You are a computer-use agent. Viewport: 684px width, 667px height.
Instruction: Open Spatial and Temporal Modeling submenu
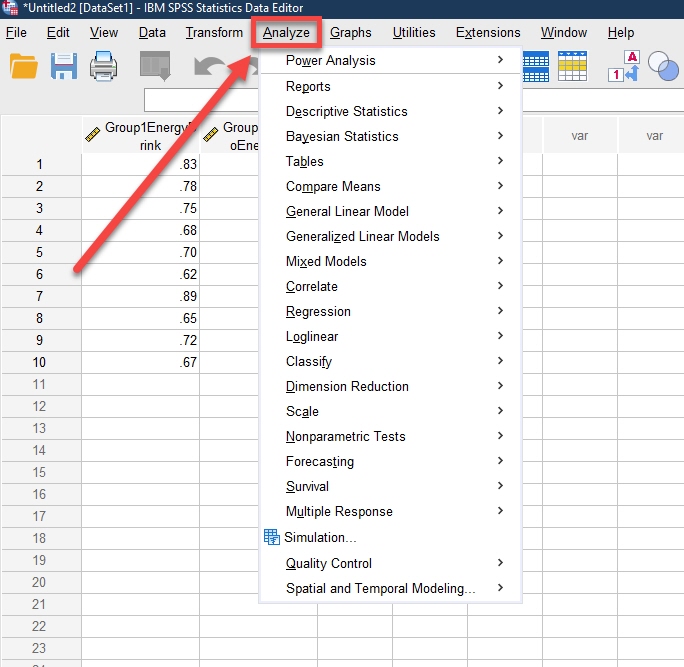(390, 588)
